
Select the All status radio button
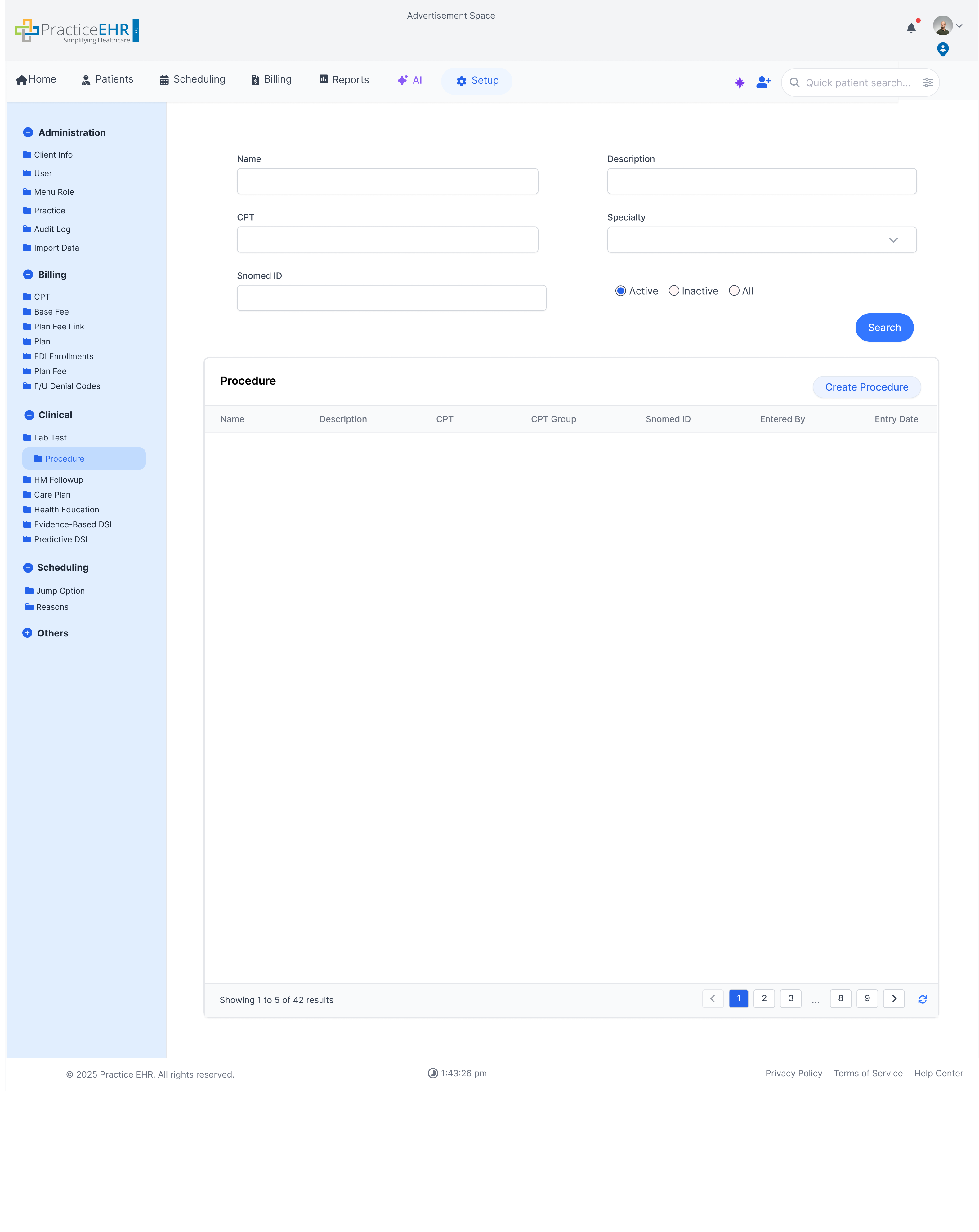tap(734, 291)
